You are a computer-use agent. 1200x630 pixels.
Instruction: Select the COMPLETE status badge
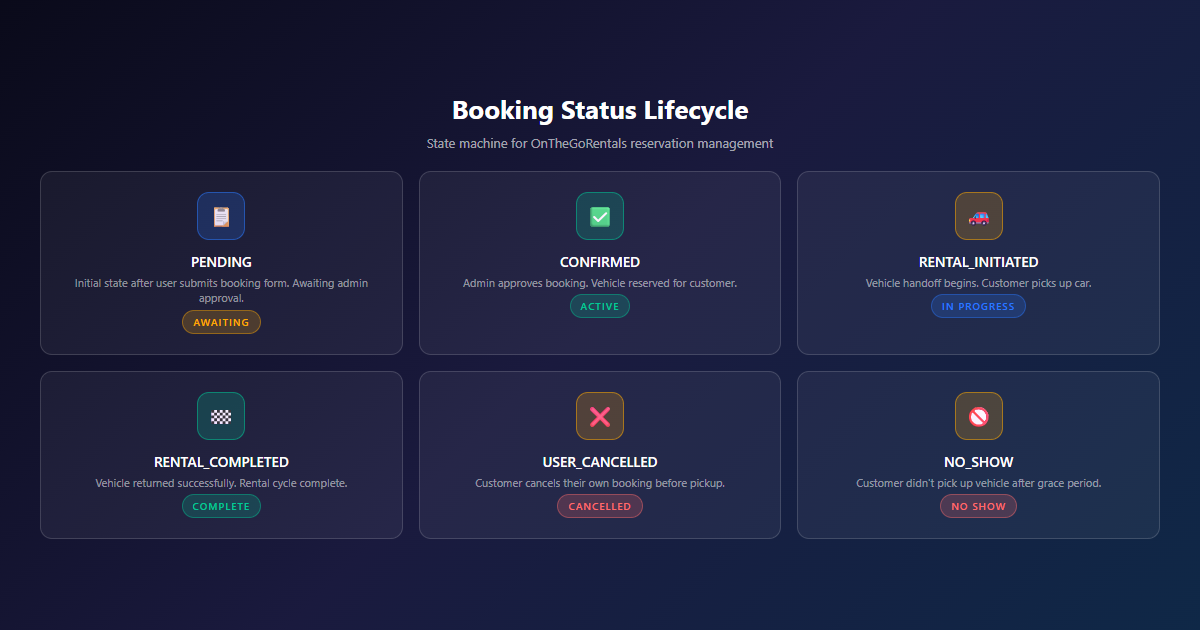click(221, 506)
